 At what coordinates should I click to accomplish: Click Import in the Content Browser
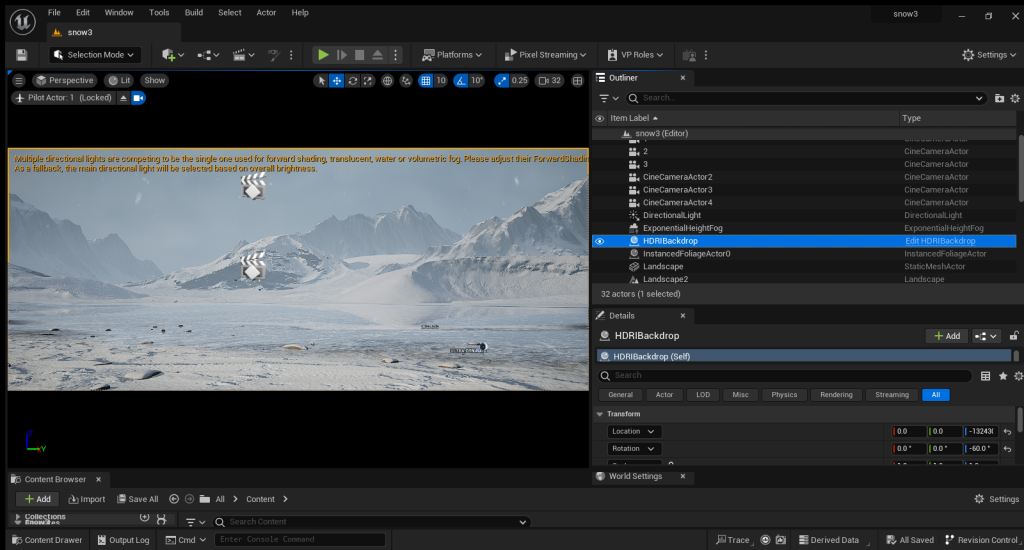point(86,499)
